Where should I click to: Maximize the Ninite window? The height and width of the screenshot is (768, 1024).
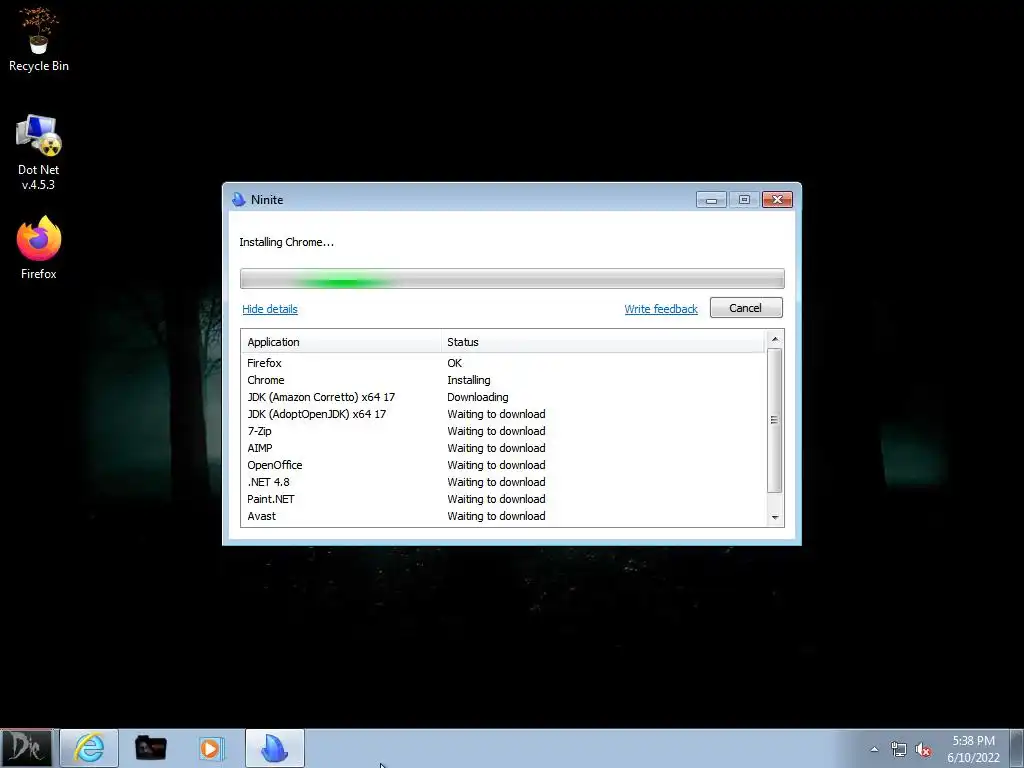(744, 199)
